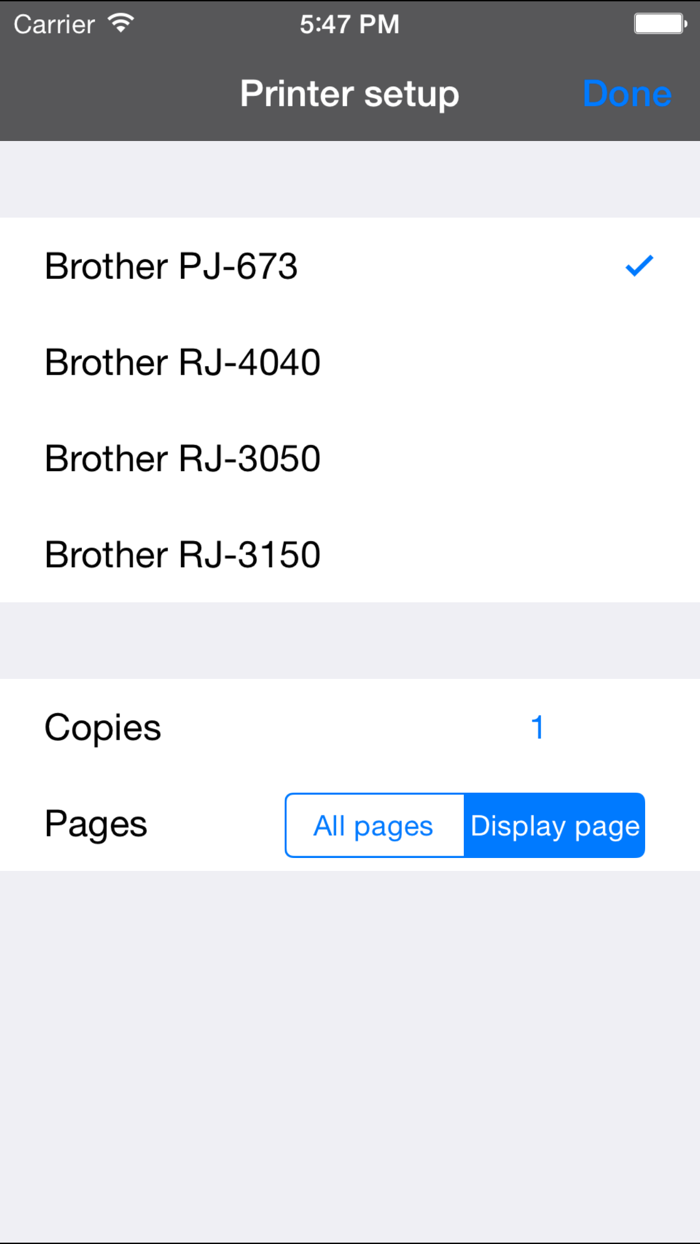Tap the Pages label
This screenshot has width=700, height=1244.
(95, 824)
